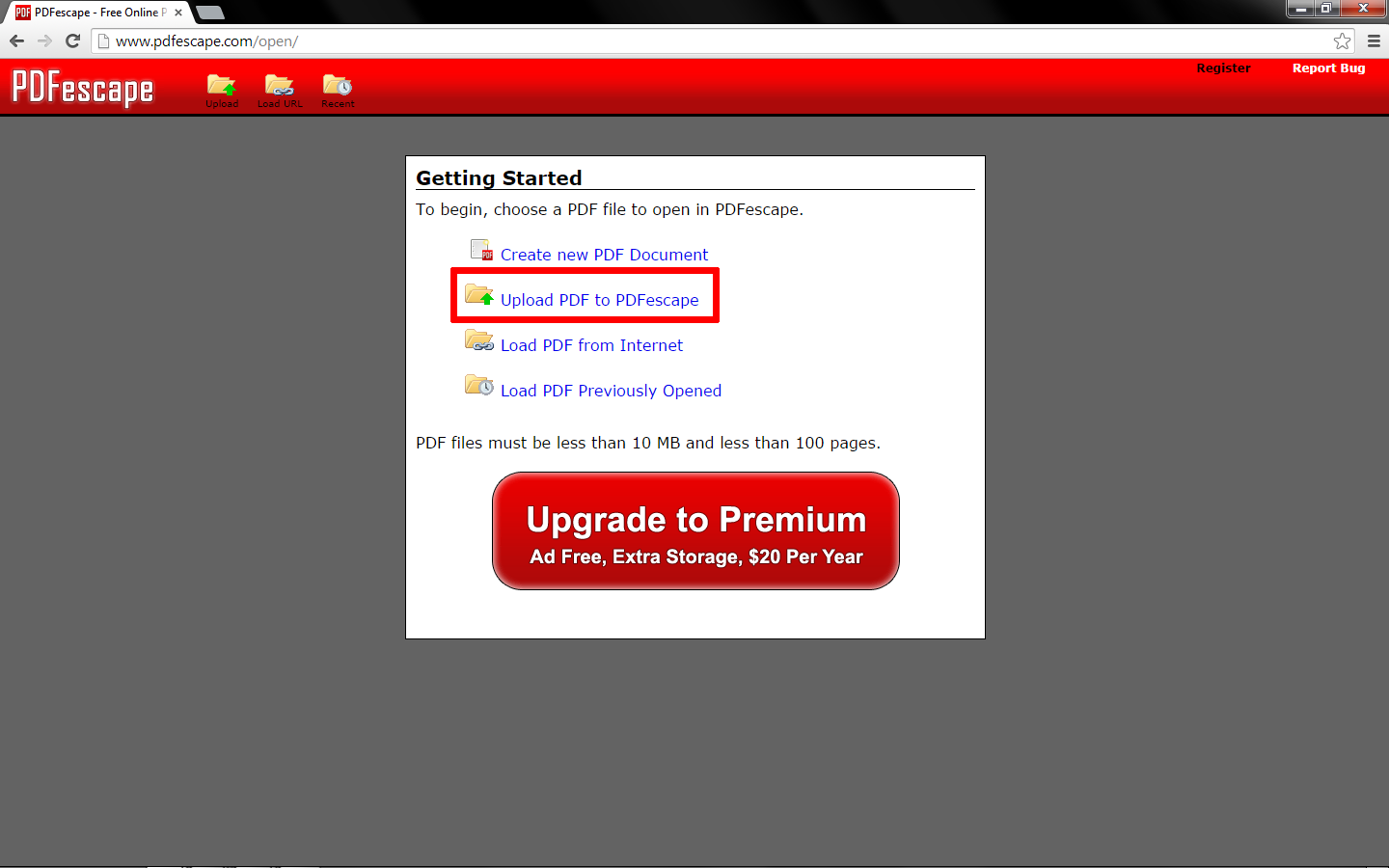1389x868 pixels.
Task: Click the folder icon beside Load PDF Previously Opened
Action: coord(479,385)
